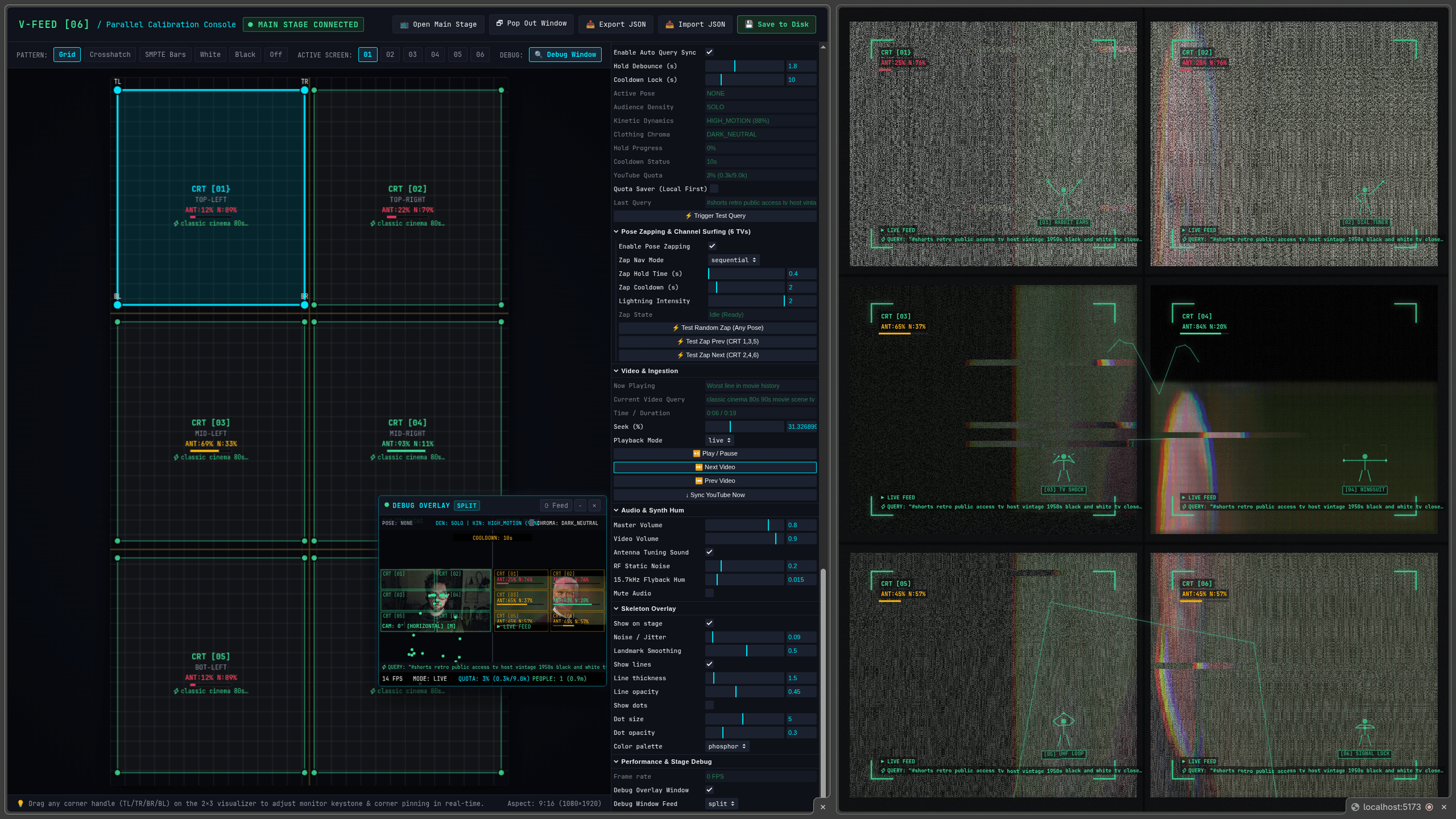Click TR corner handle of CRT 01
The width and height of the screenshot is (1456, 819).
click(x=305, y=90)
